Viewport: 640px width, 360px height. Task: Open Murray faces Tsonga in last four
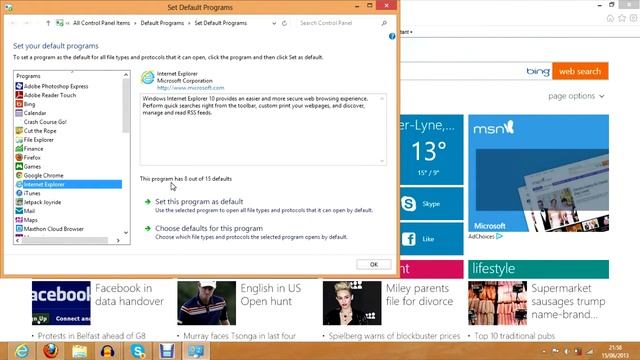239,336
